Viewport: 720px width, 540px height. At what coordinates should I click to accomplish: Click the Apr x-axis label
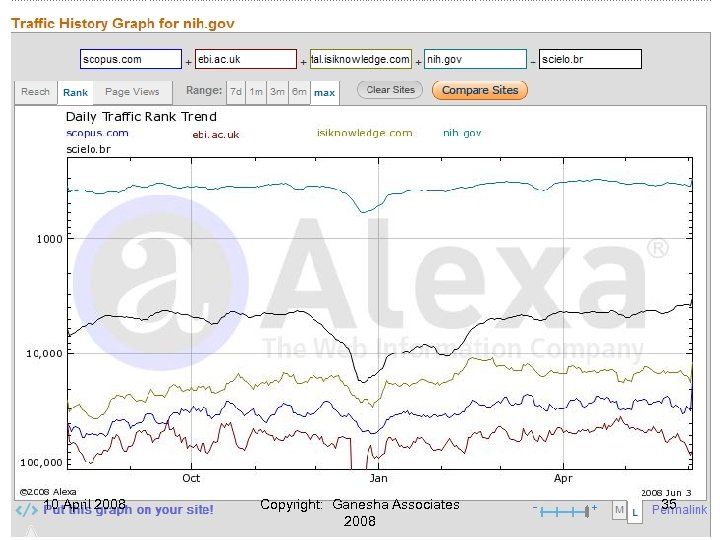click(563, 478)
